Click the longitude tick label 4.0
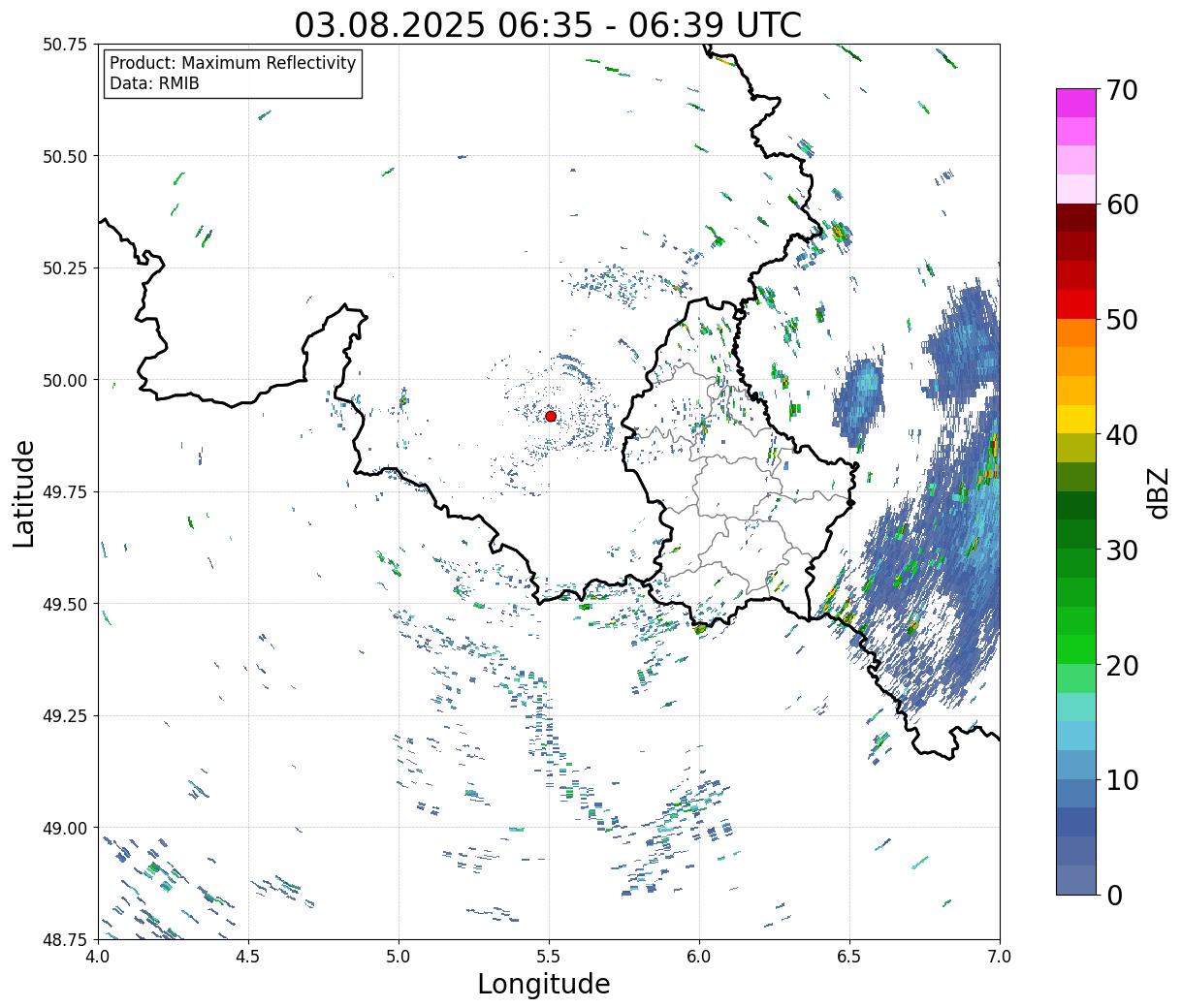Image resolution: width=1182 pixels, height=1008 pixels. (x=98, y=957)
